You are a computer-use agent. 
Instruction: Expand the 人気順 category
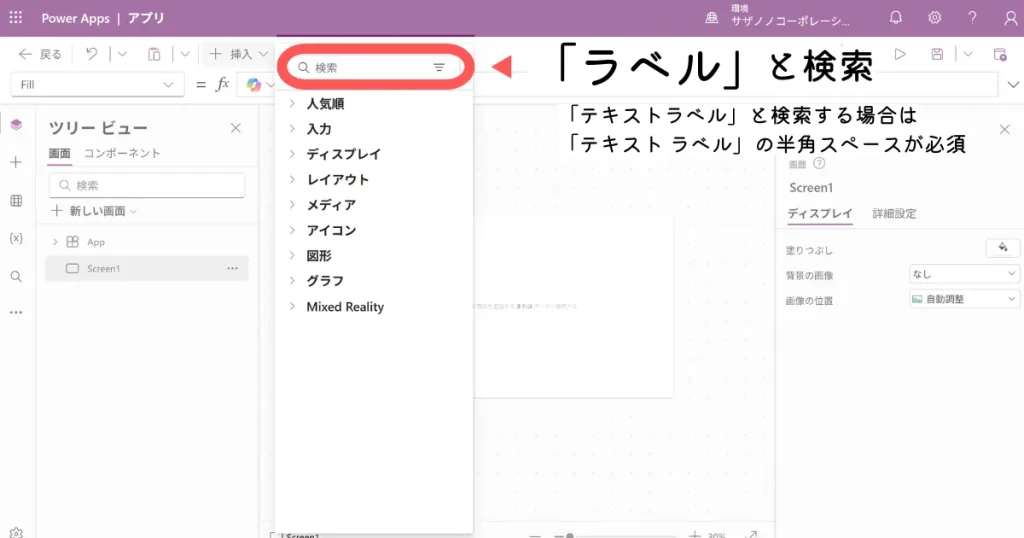click(x=325, y=103)
